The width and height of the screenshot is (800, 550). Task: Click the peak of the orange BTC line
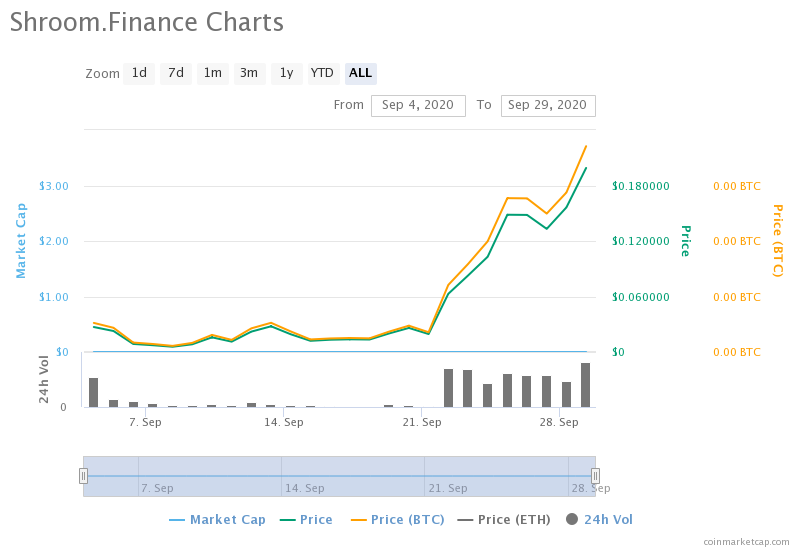(586, 146)
